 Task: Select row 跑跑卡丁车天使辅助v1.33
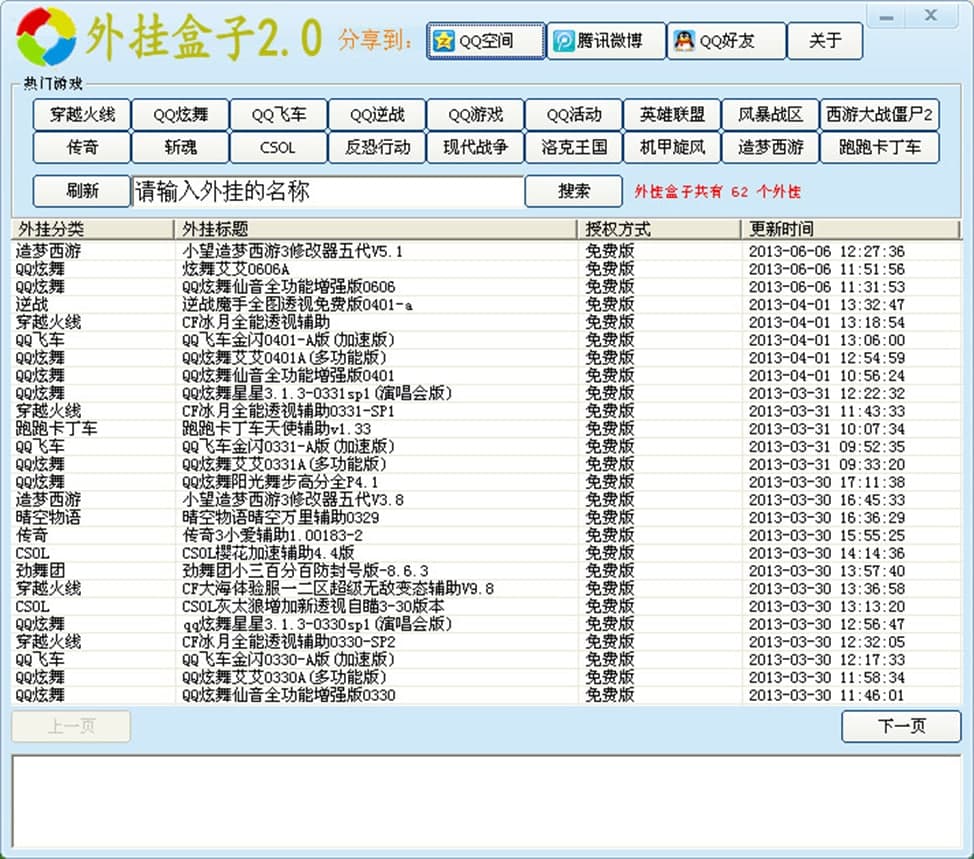tap(486, 429)
